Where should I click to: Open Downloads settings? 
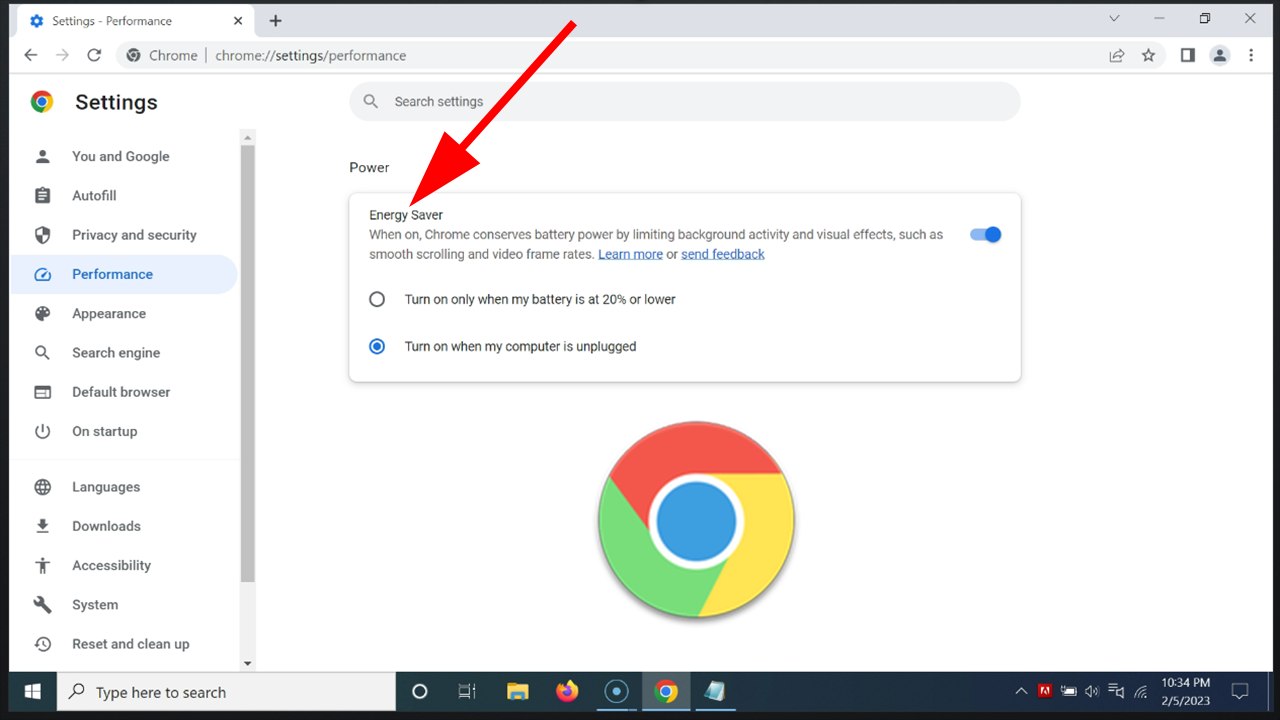tap(106, 526)
